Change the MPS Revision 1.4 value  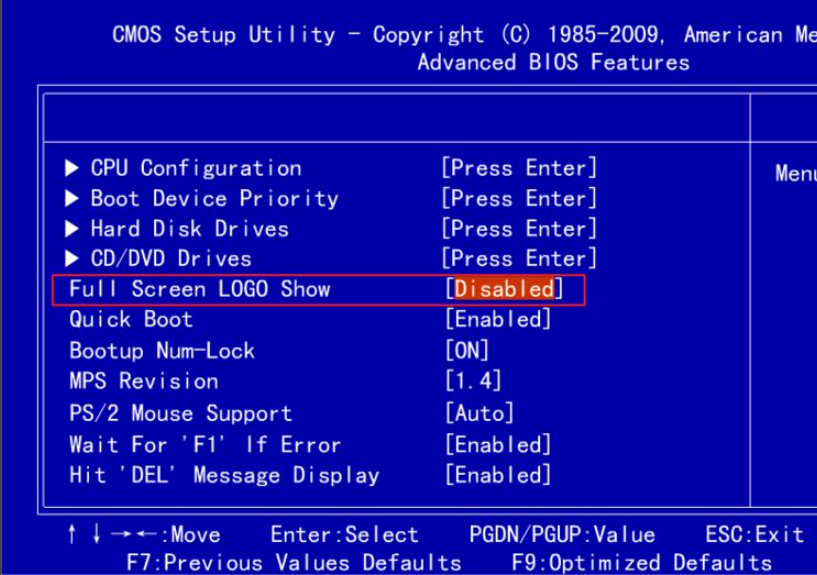pyautogui.click(x=472, y=381)
